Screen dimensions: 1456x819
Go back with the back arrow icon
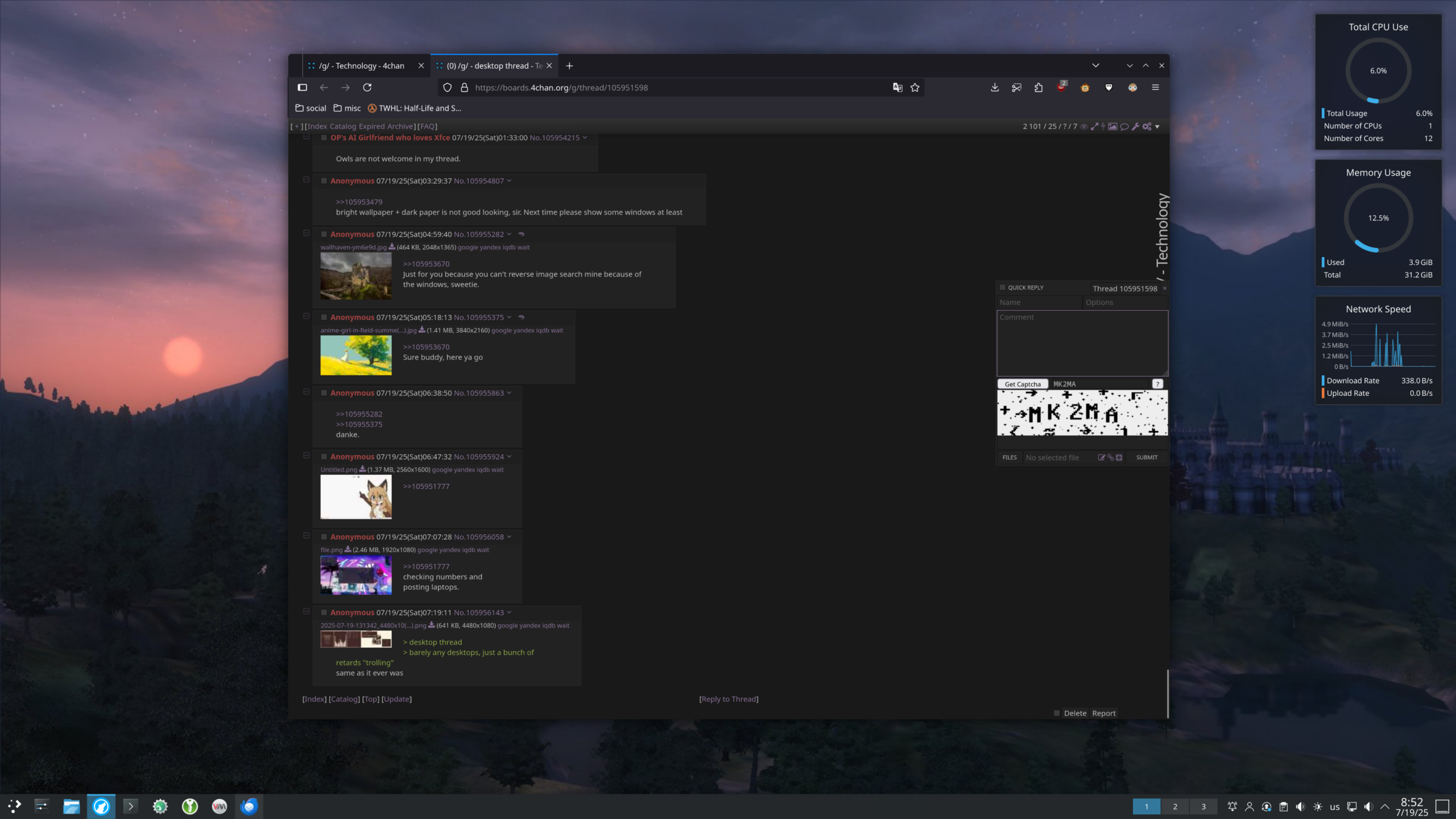coord(324,88)
